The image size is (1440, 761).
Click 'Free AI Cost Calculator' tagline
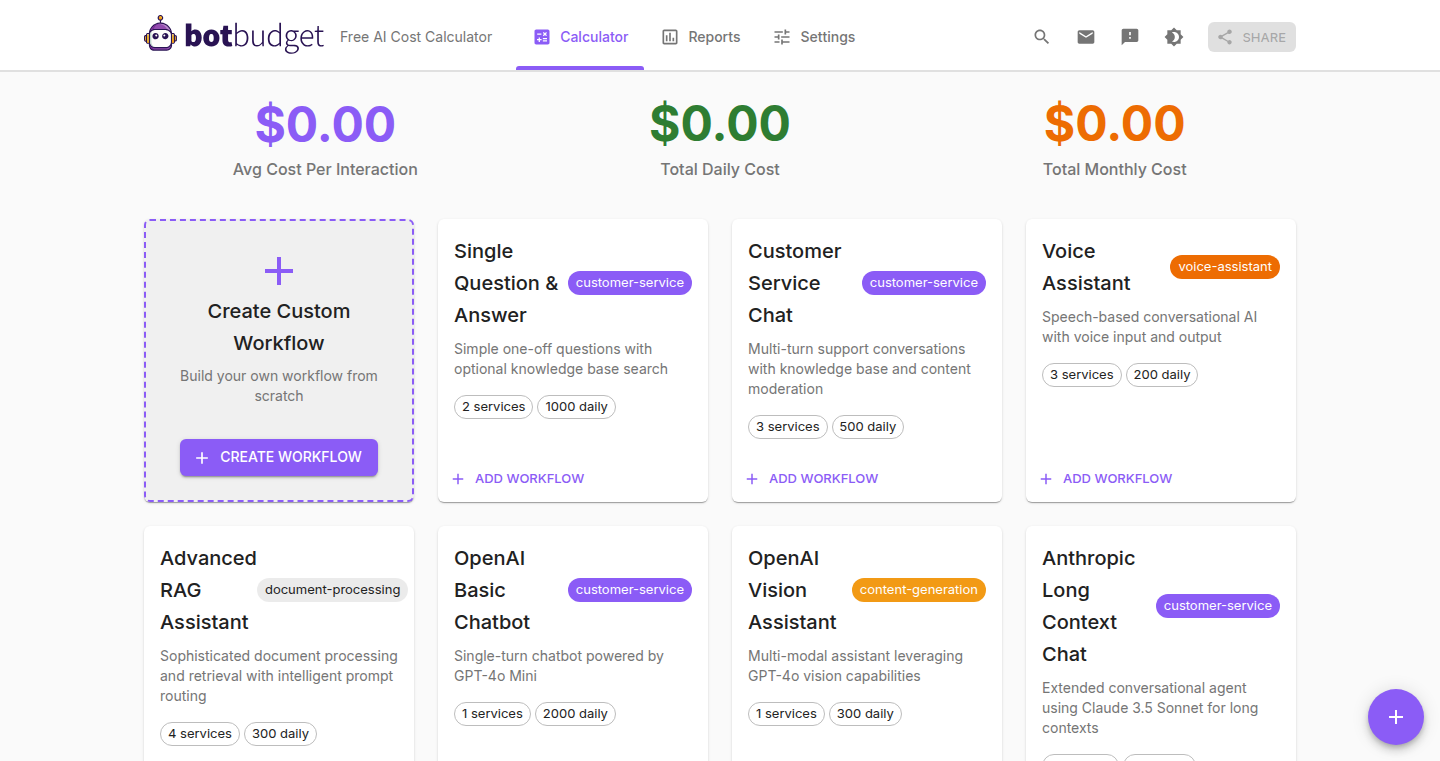(x=416, y=37)
